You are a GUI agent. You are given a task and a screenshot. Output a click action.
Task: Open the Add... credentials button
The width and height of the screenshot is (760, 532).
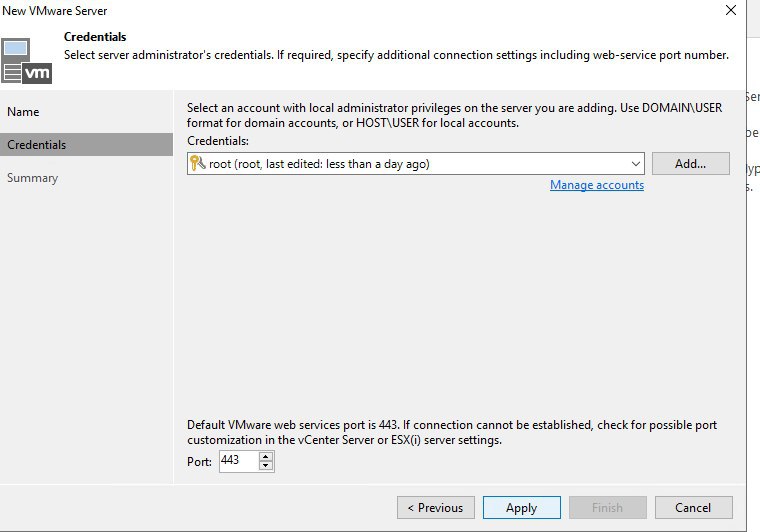coord(690,164)
